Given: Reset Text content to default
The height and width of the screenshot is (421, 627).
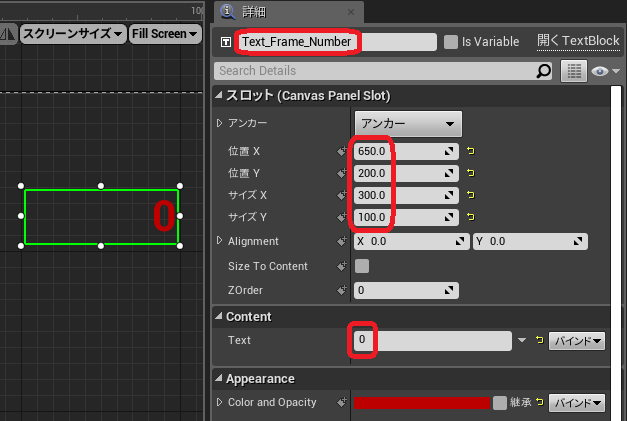Looking at the screenshot, I should [539, 340].
